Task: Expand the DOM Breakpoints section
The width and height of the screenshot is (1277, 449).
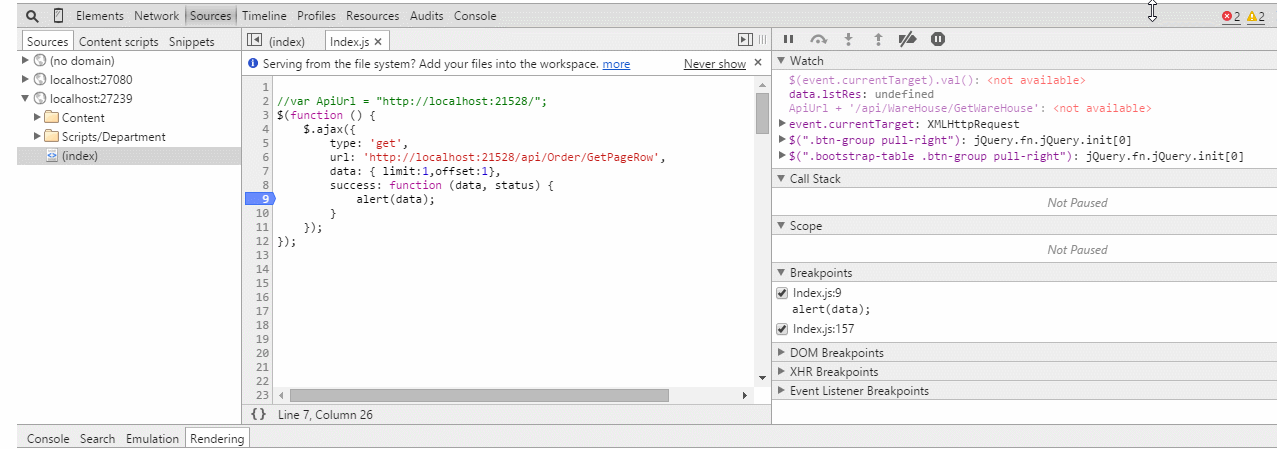Action: 781,352
